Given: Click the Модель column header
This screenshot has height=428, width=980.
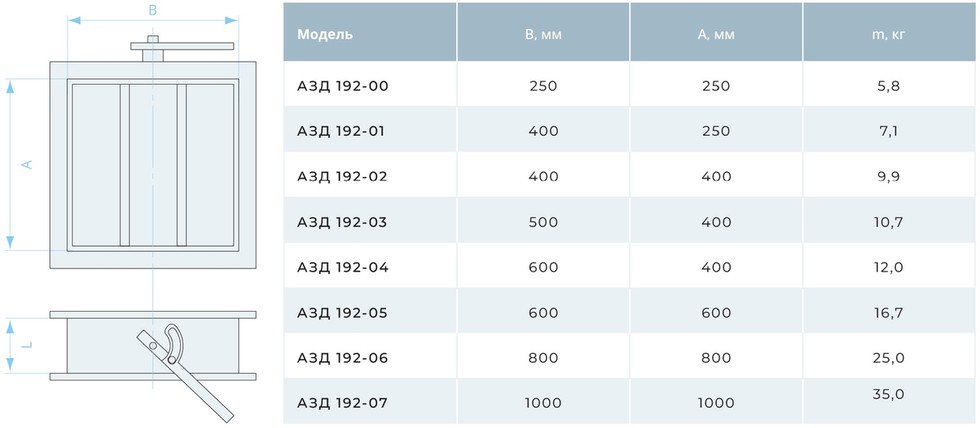Looking at the screenshot, I should point(324,35).
